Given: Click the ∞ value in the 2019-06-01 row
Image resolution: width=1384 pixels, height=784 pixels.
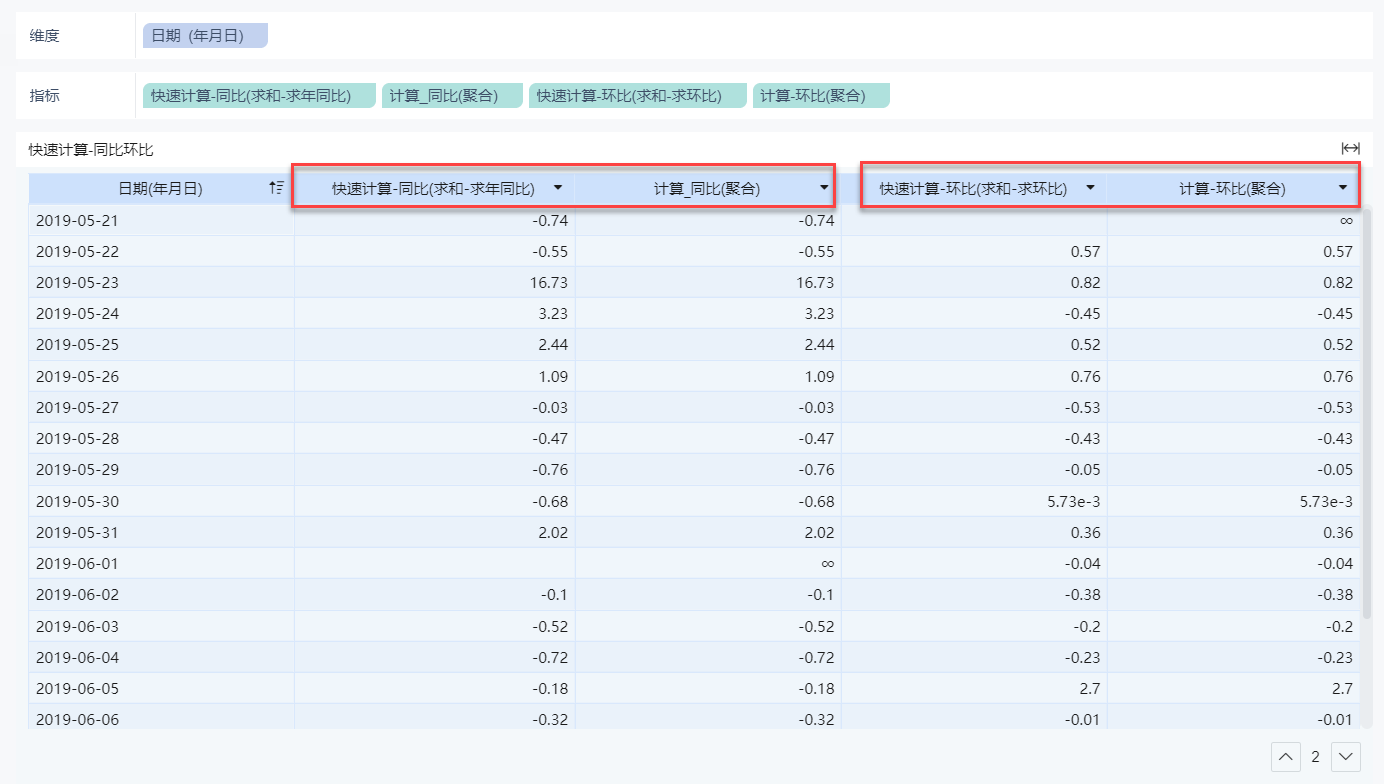Looking at the screenshot, I should (x=827, y=563).
